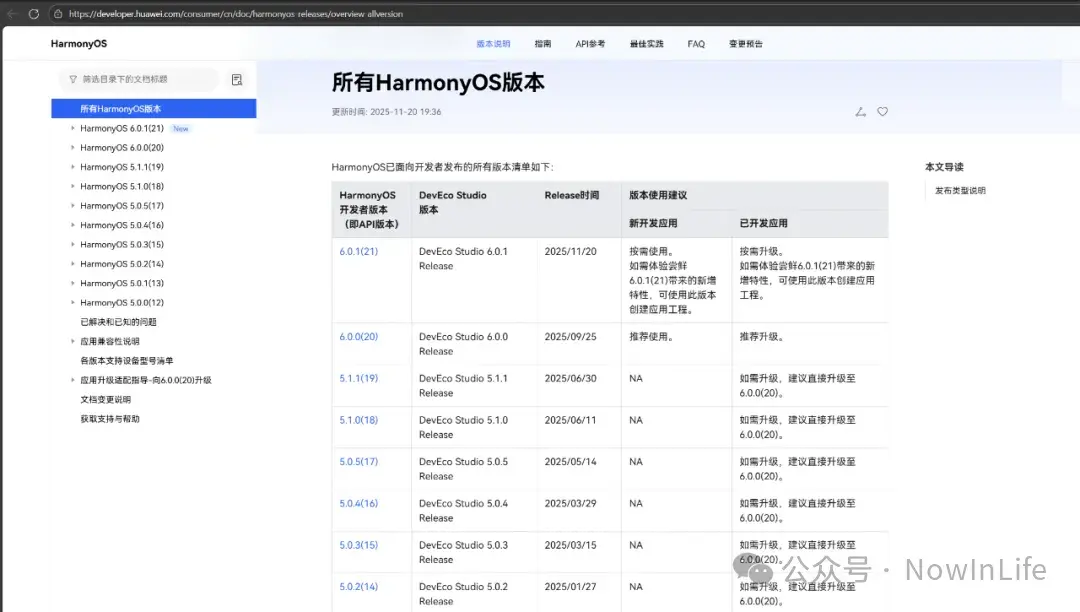
Task: Click the site security lock icon
Action: tap(58, 14)
